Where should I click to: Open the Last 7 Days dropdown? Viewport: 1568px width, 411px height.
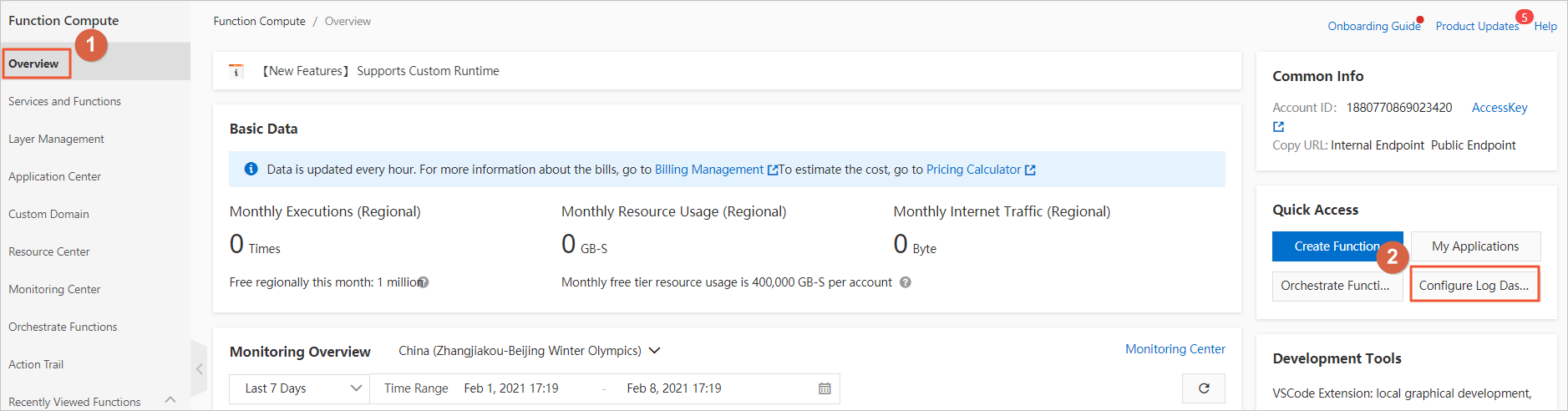coord(298,388)
